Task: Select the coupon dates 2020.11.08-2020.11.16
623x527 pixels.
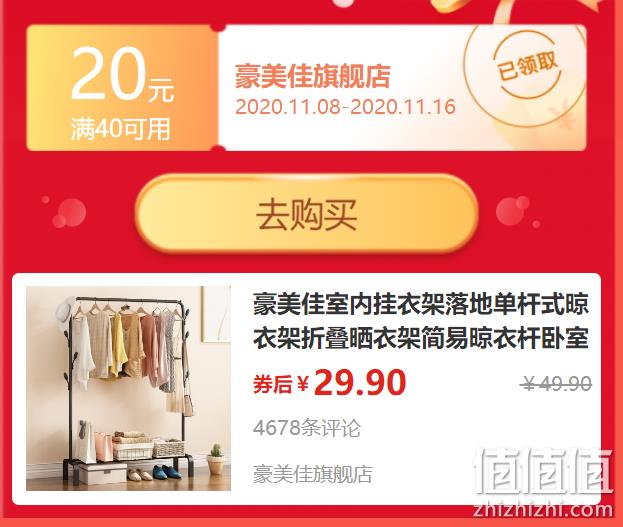Action: pos(345,107)
